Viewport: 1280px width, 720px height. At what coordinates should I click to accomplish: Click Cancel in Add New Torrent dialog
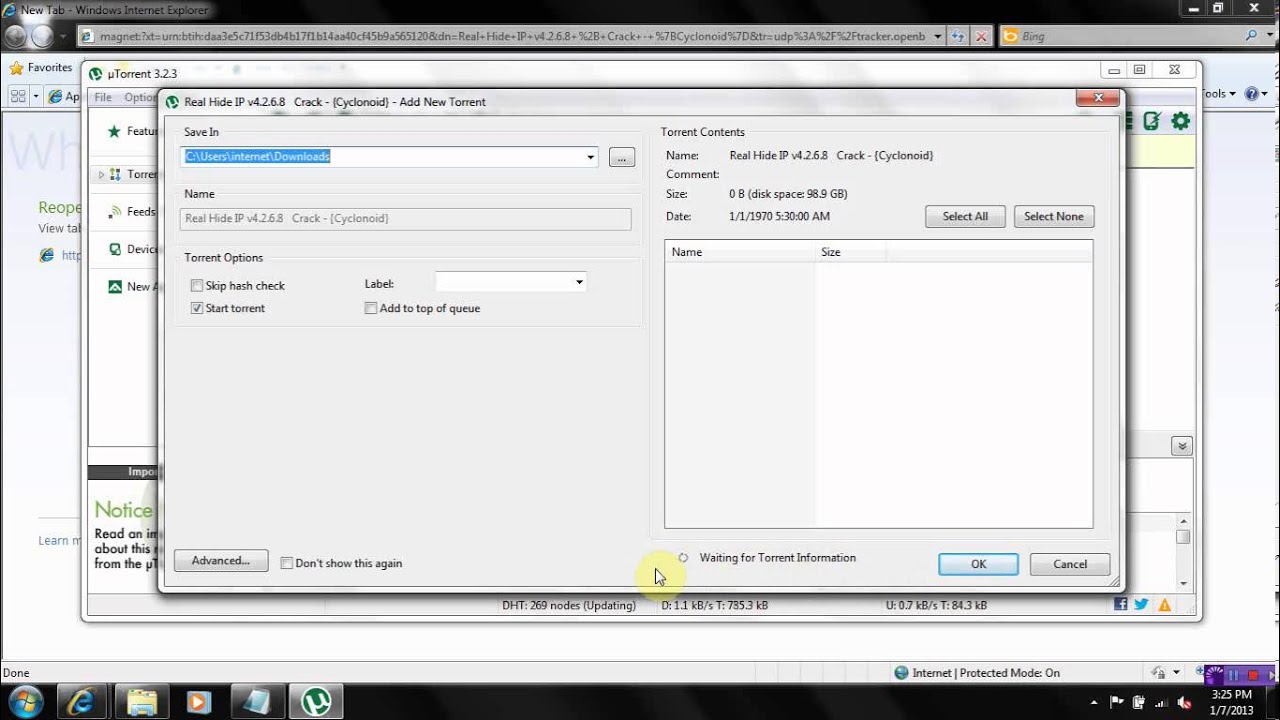coord(1070,564)
